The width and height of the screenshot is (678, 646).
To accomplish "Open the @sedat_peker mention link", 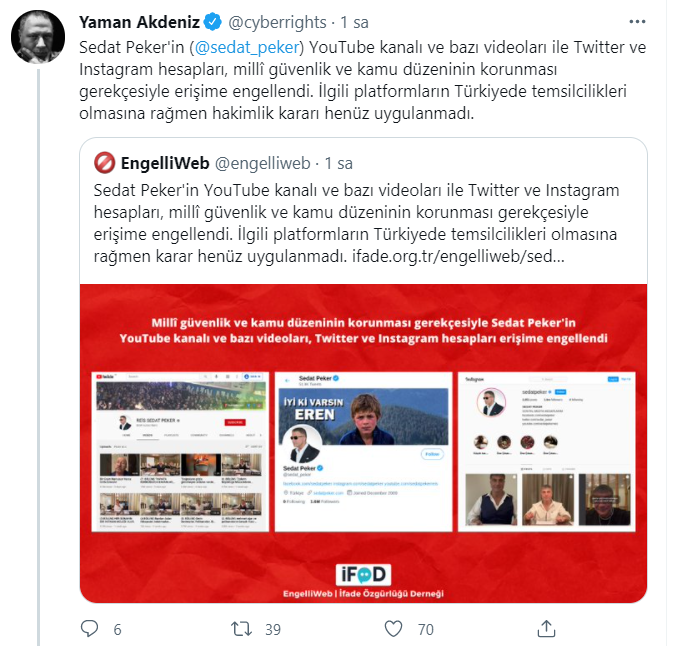I will point(247,47).
